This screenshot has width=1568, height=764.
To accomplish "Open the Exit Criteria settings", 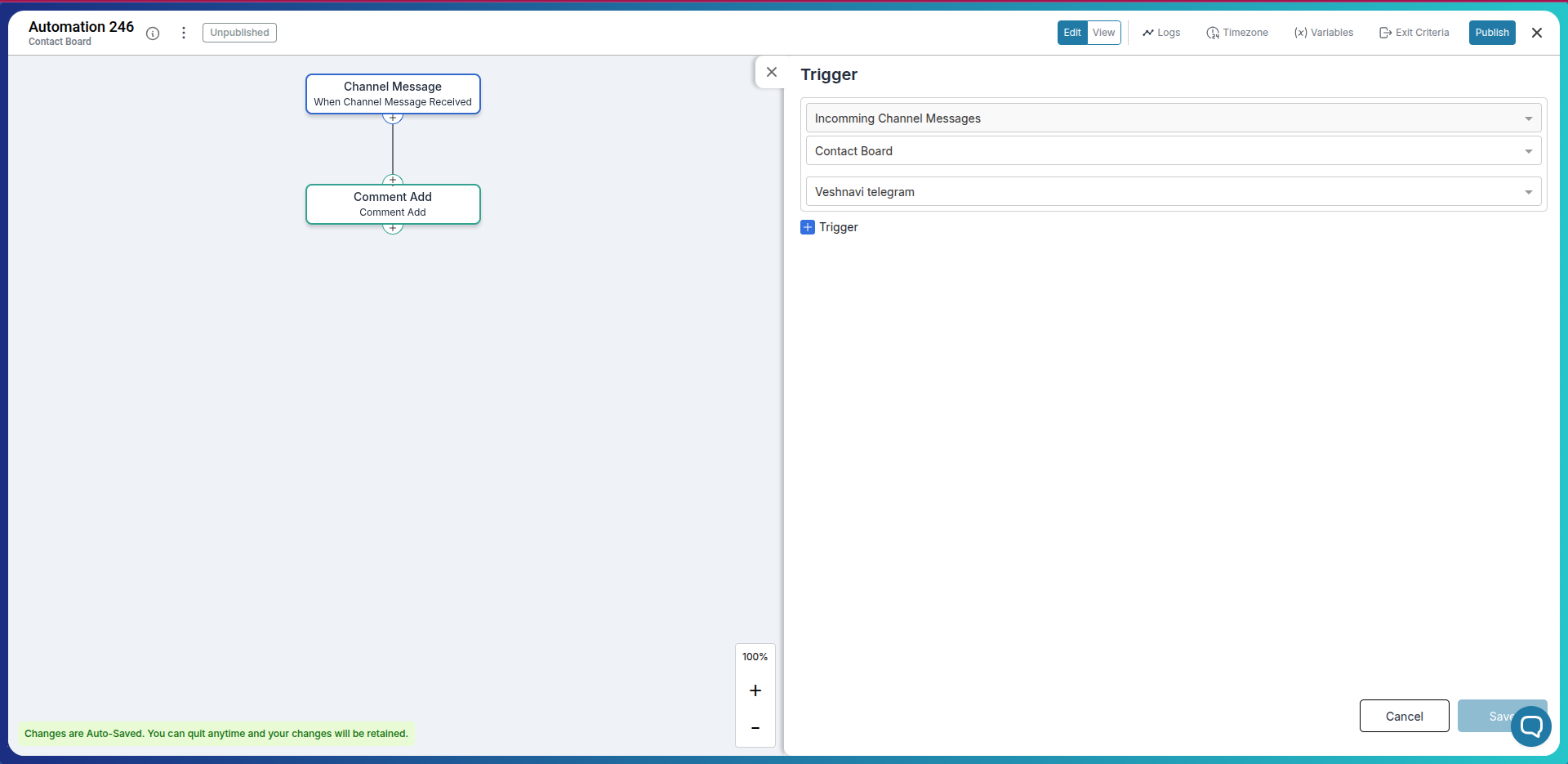I will pos(1413,33).
